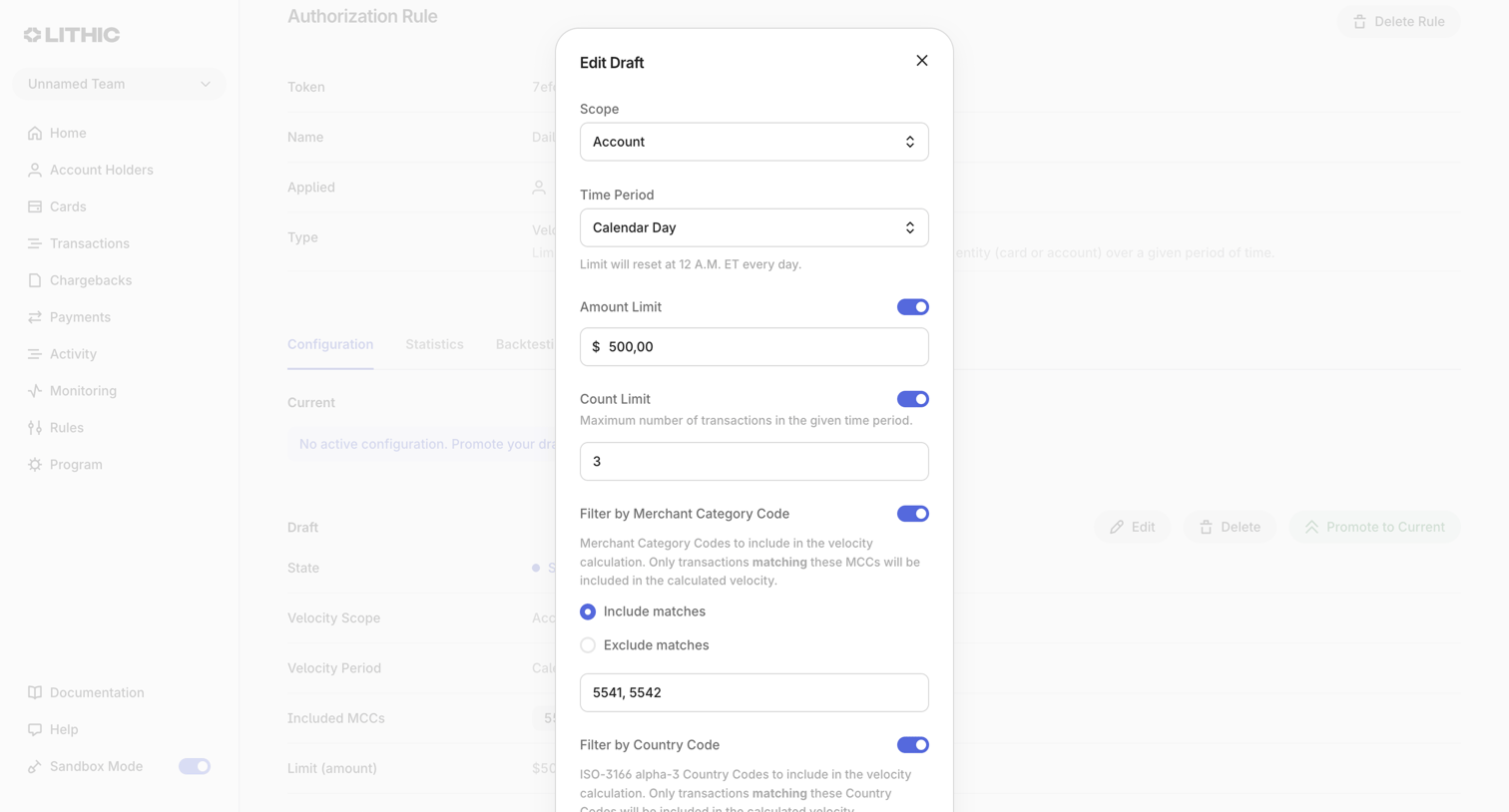
Task: Expand the Unnamed Team selector
Action: pyautogui.click(x=119, y=84)
